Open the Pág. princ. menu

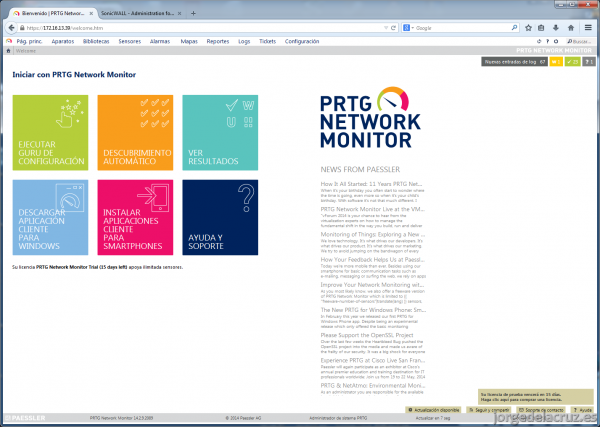tap(29, 41)
